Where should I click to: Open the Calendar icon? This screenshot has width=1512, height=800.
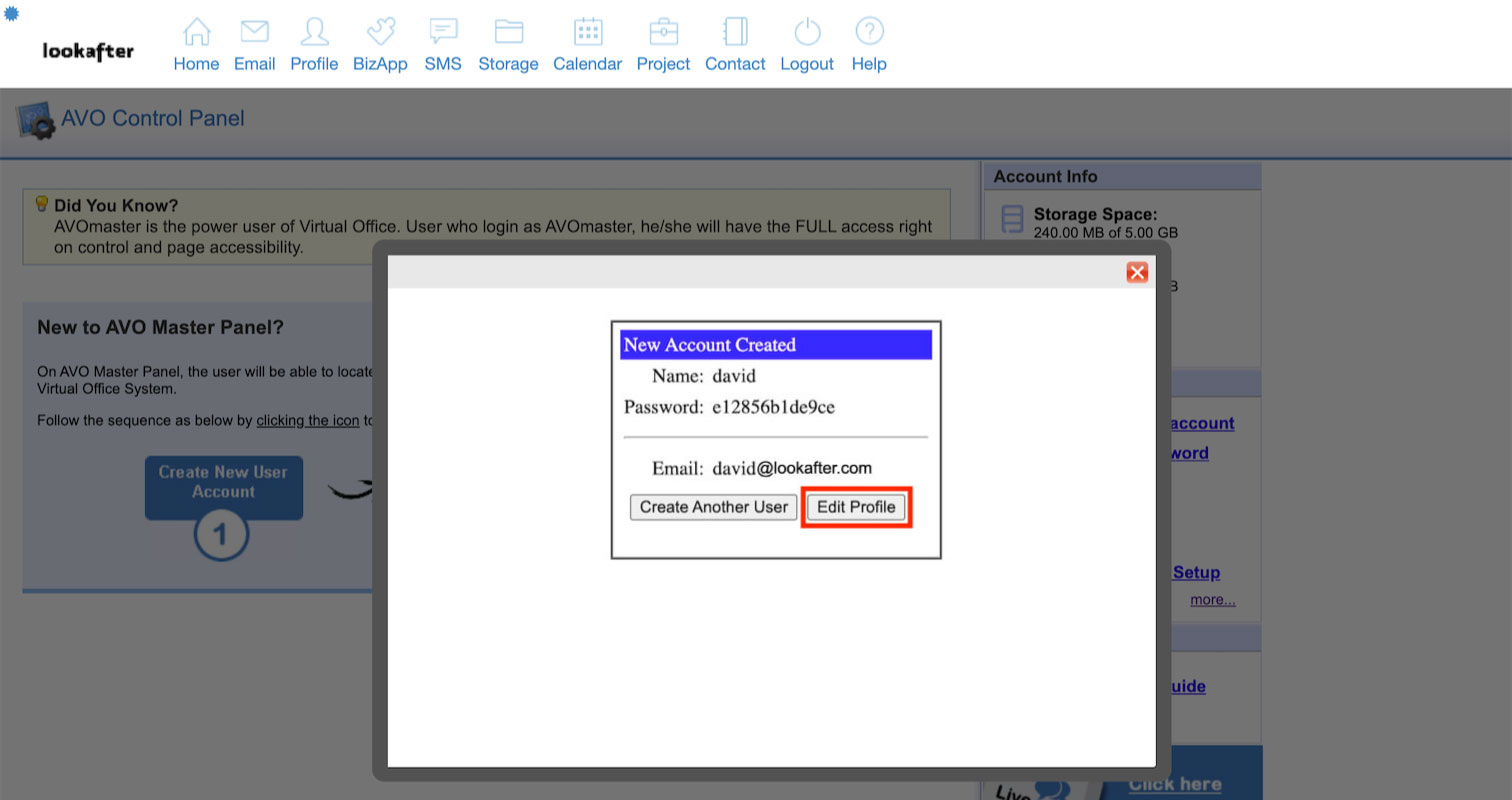(587, 32)
